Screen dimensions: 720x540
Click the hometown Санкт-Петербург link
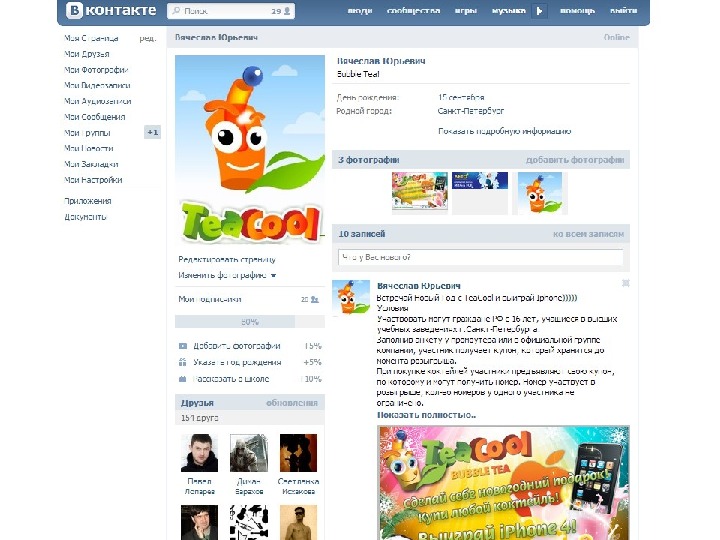(x=471, y=111)
